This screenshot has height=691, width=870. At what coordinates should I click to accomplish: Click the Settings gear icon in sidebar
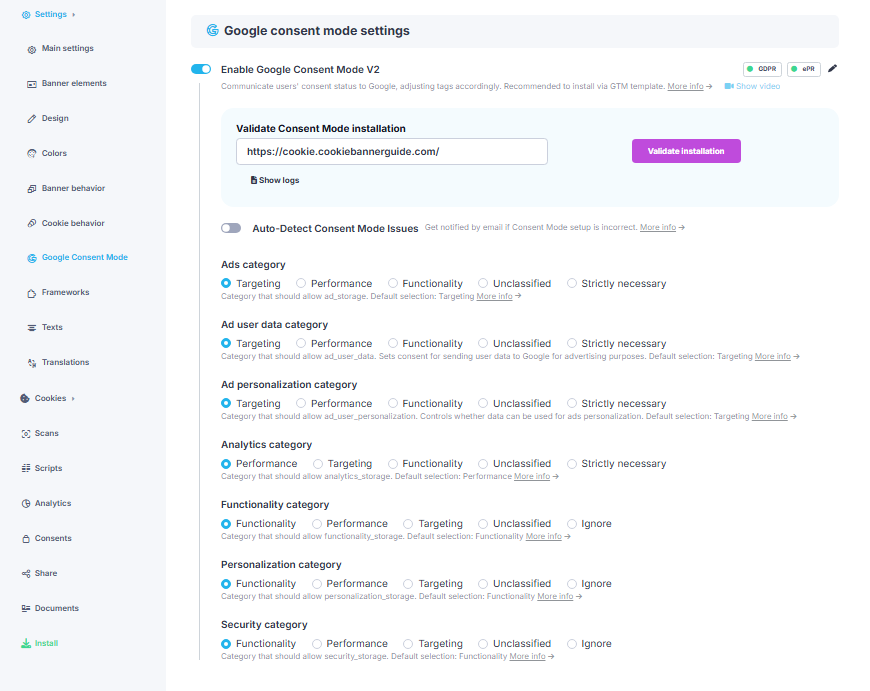[26, 14]
